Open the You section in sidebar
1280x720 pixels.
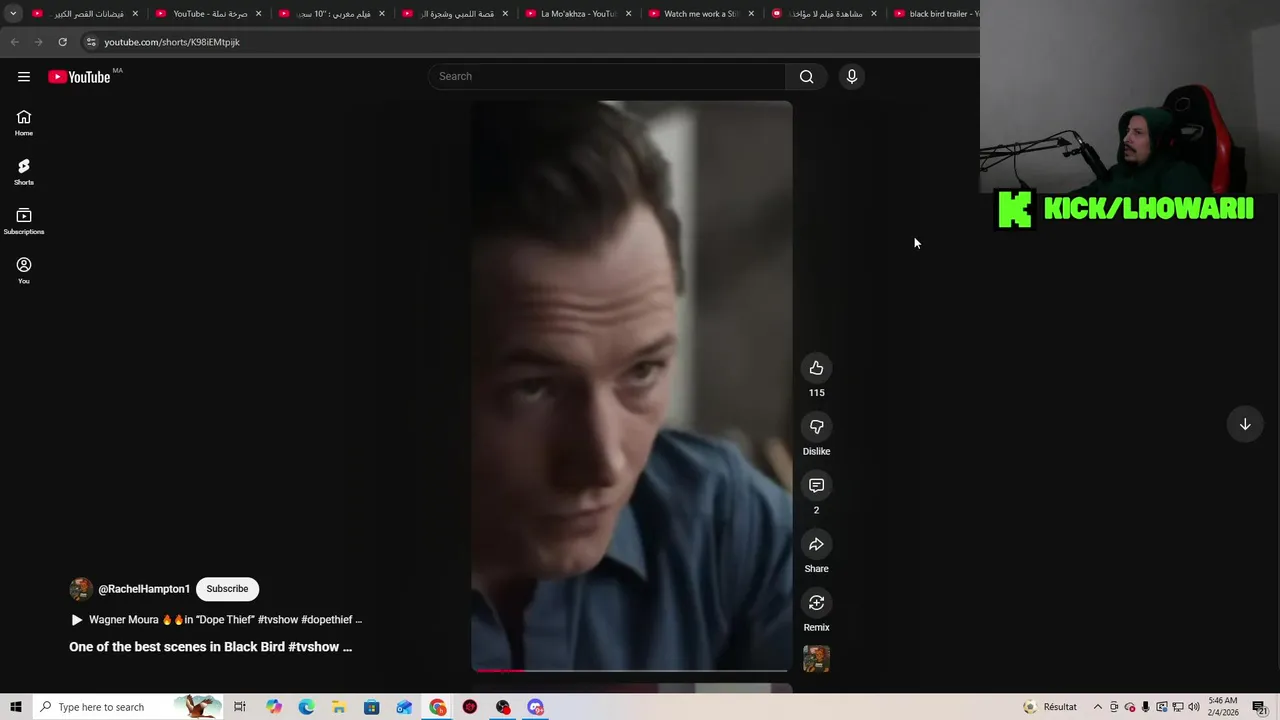coord(24,270)
